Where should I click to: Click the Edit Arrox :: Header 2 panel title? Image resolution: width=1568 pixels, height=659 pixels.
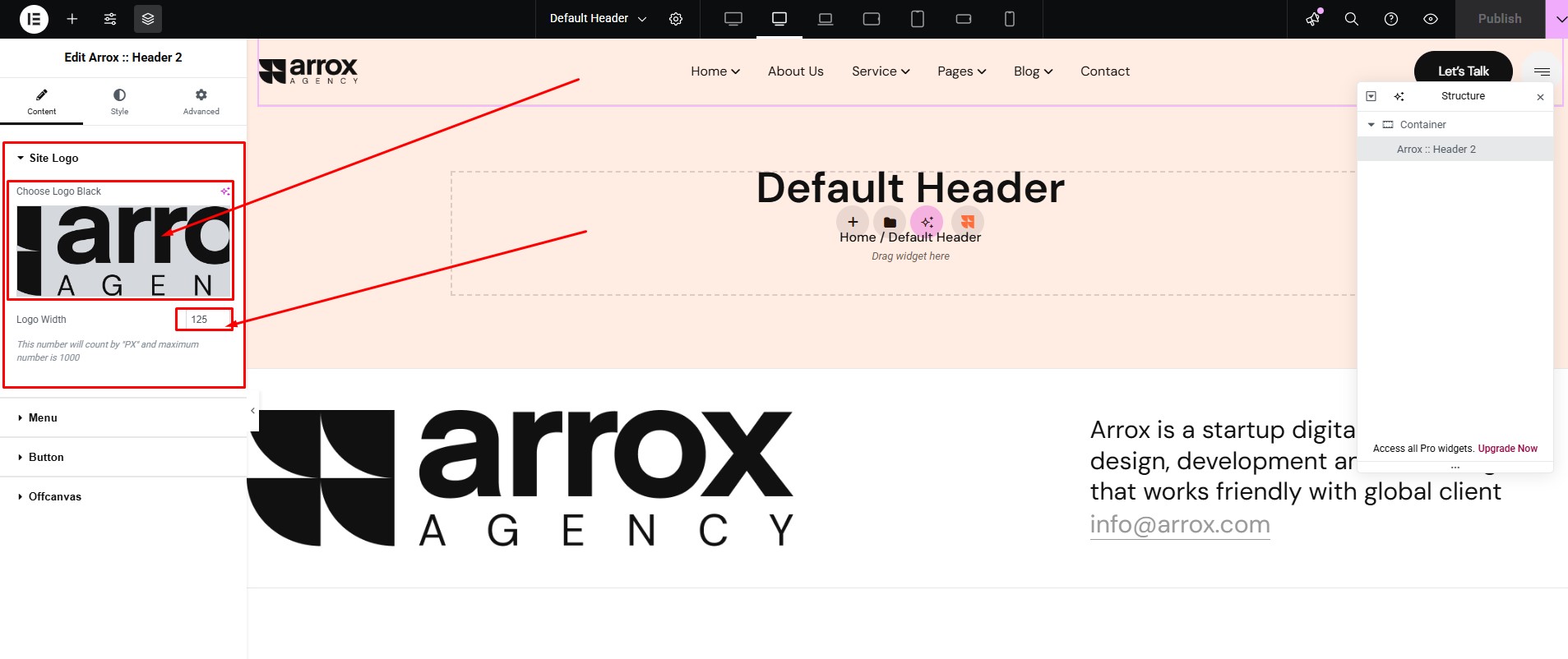tap(123, 58)
